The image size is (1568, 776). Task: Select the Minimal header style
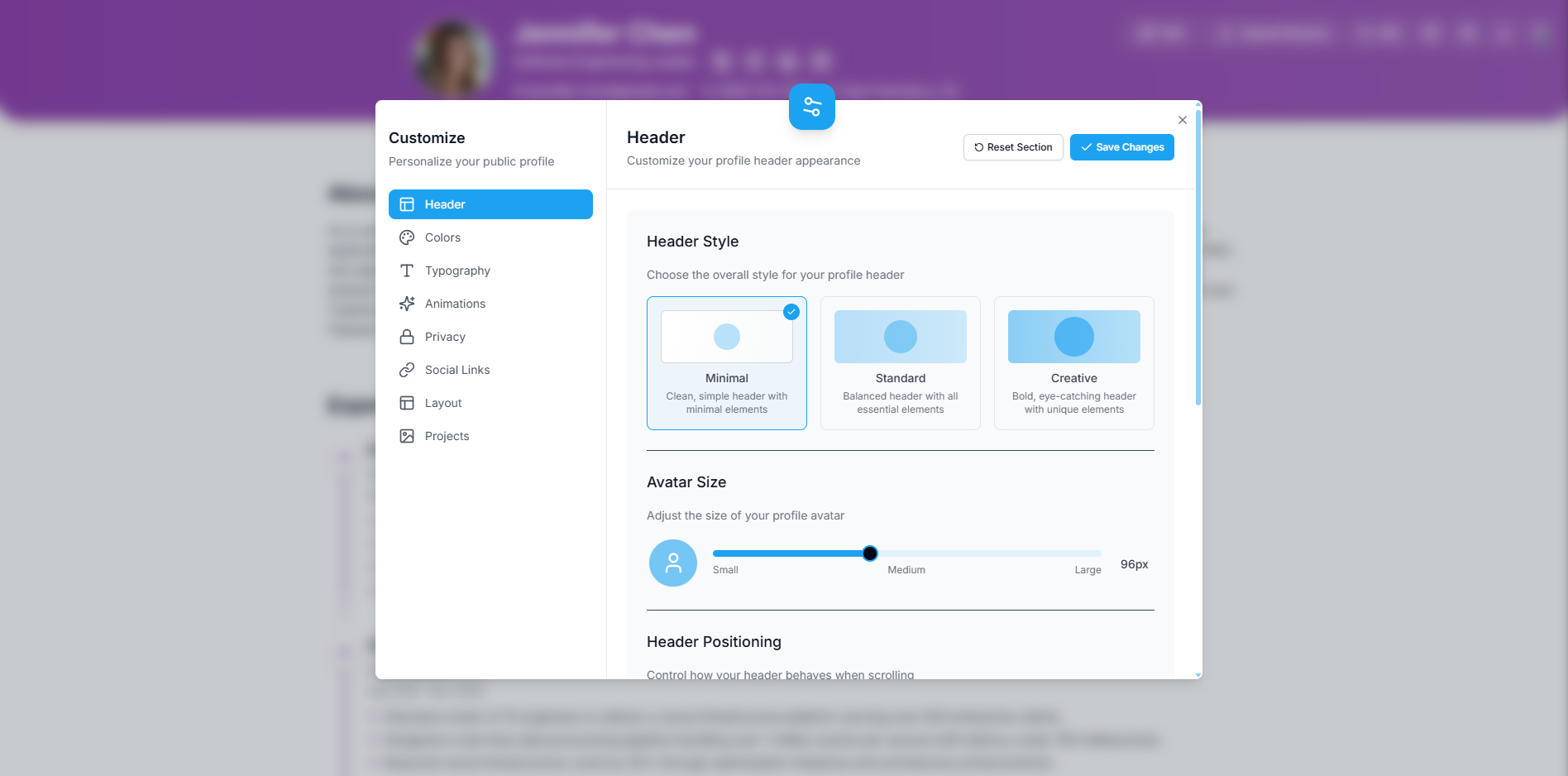coord(727,363)
